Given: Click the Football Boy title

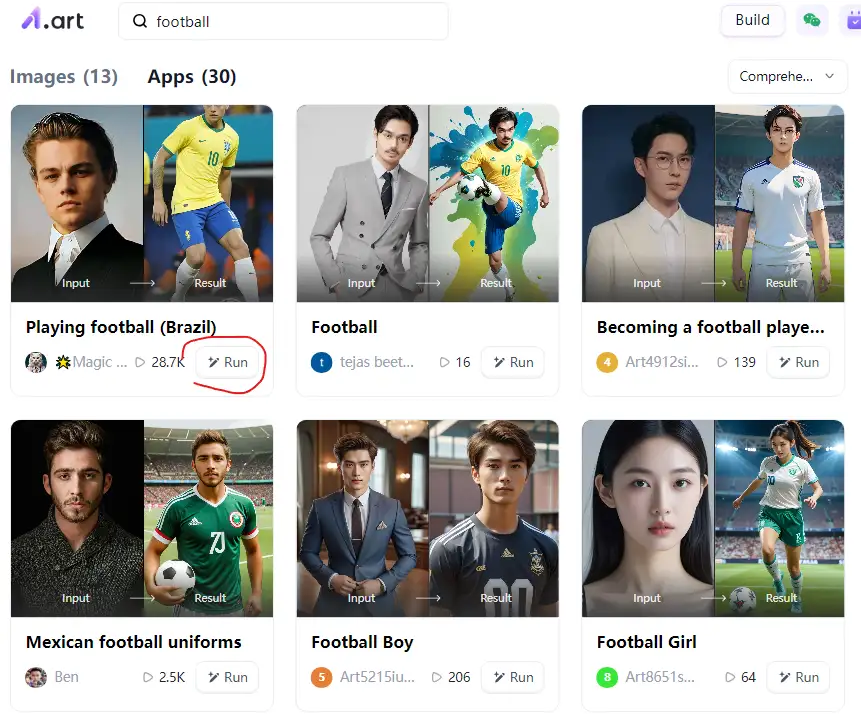Looking at the screenshot, I should click(362, 642).
